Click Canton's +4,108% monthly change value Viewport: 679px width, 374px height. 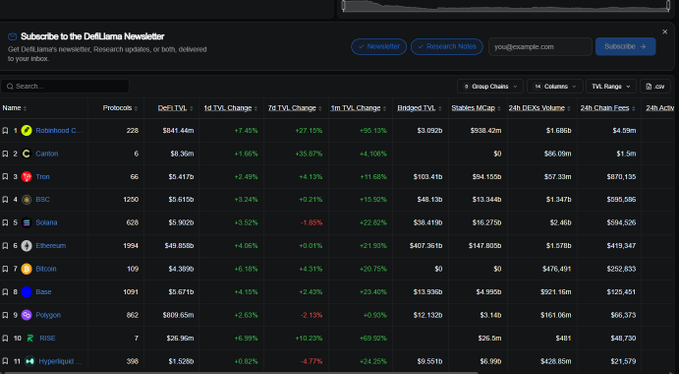(373, 154)
